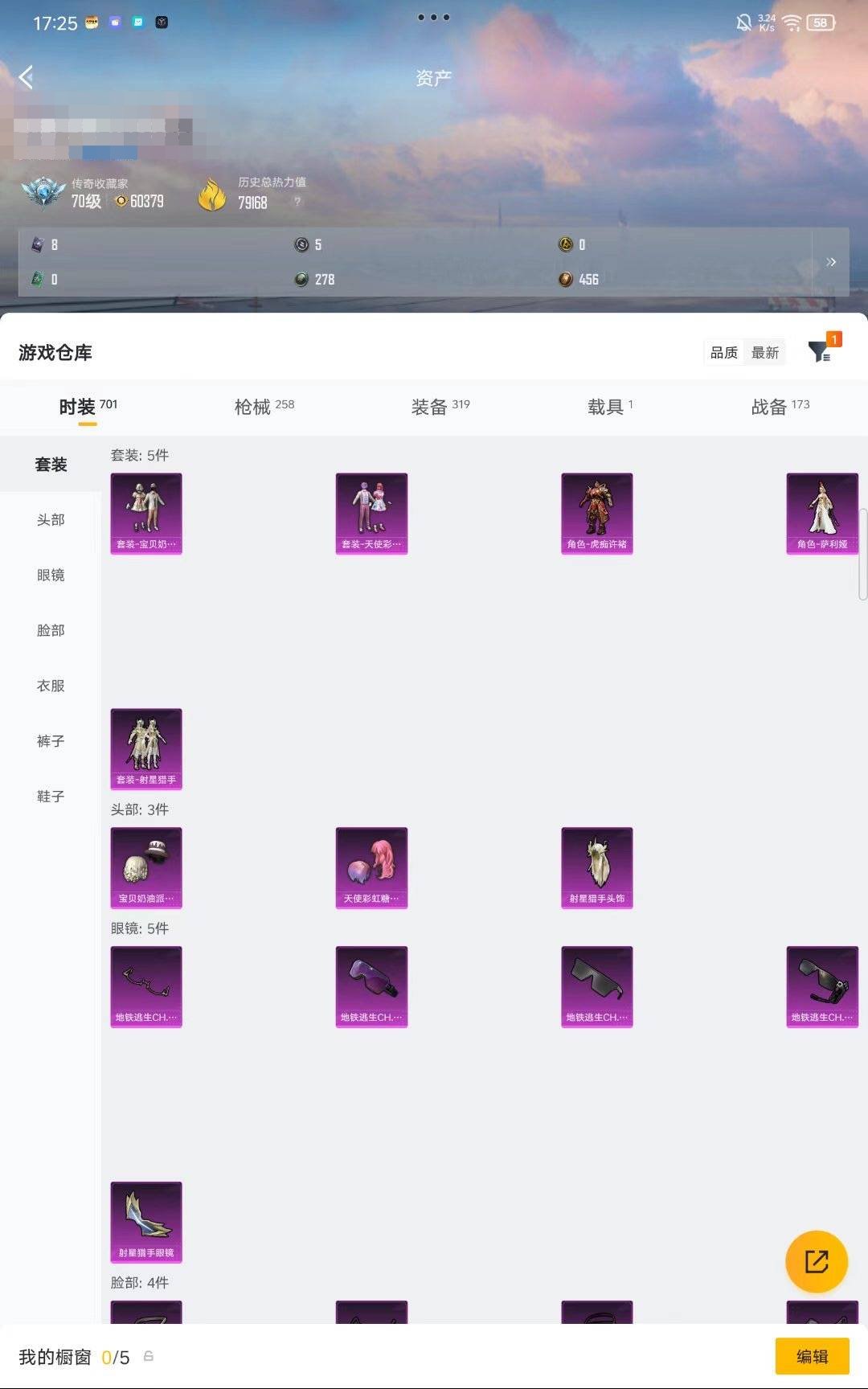Open the 宝贝奶油派 headwear item
Viewport: 868px width, 1389px height.
(146, 868)
